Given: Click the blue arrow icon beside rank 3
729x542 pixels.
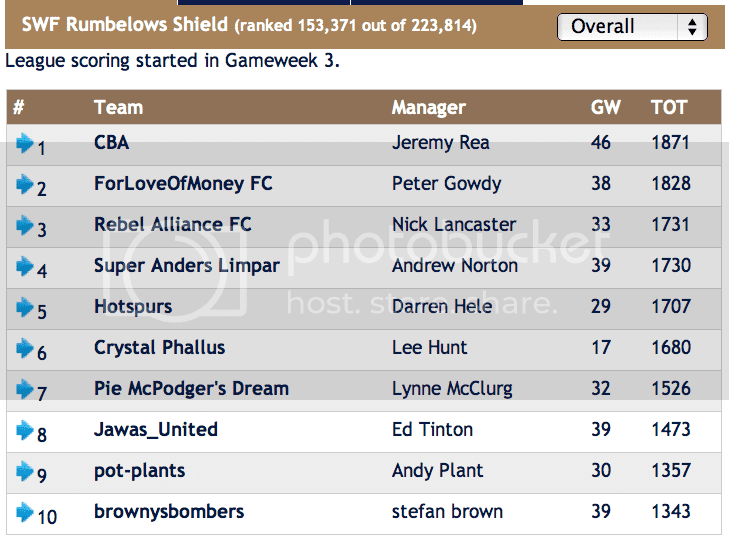Looking at the screenshot, I should pos(25,225).
